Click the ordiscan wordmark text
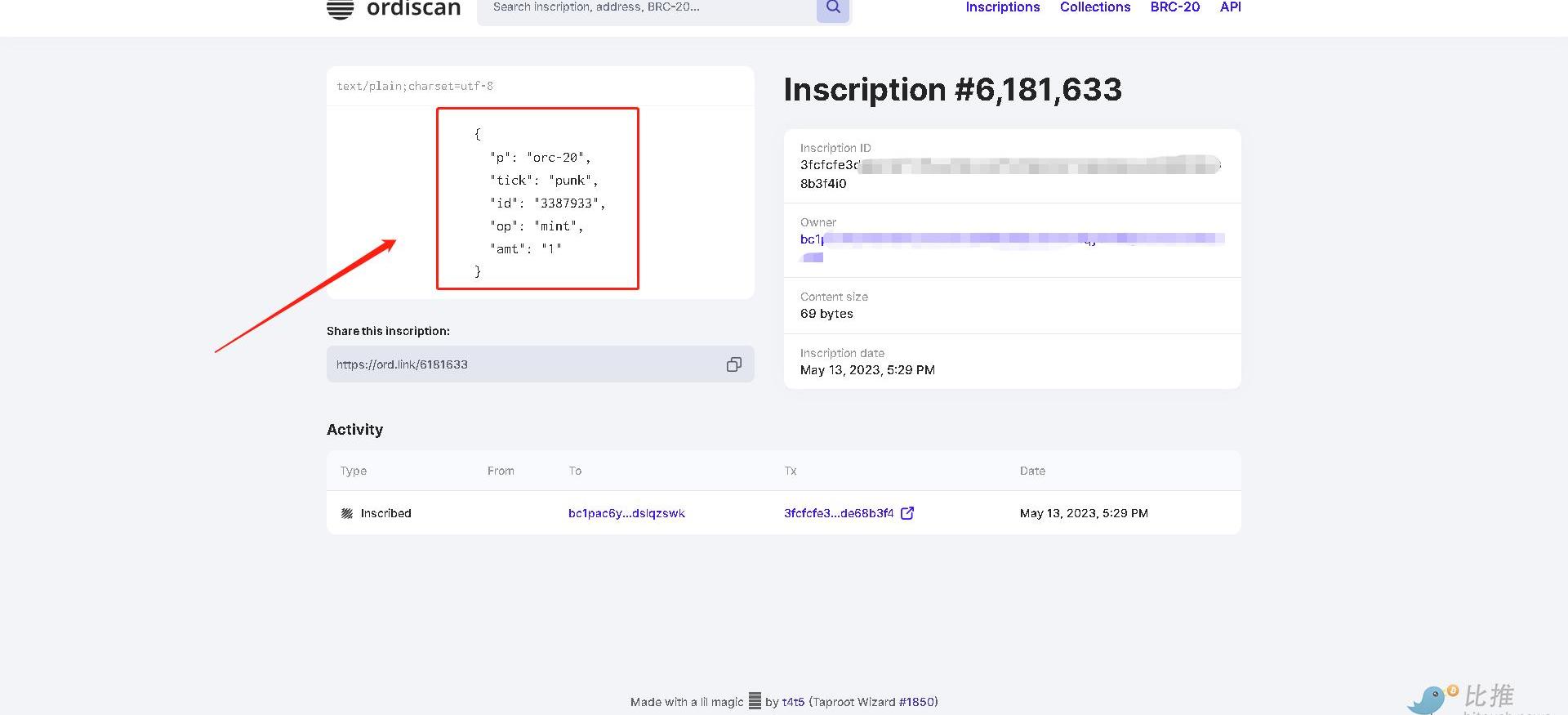 (413, 9)
